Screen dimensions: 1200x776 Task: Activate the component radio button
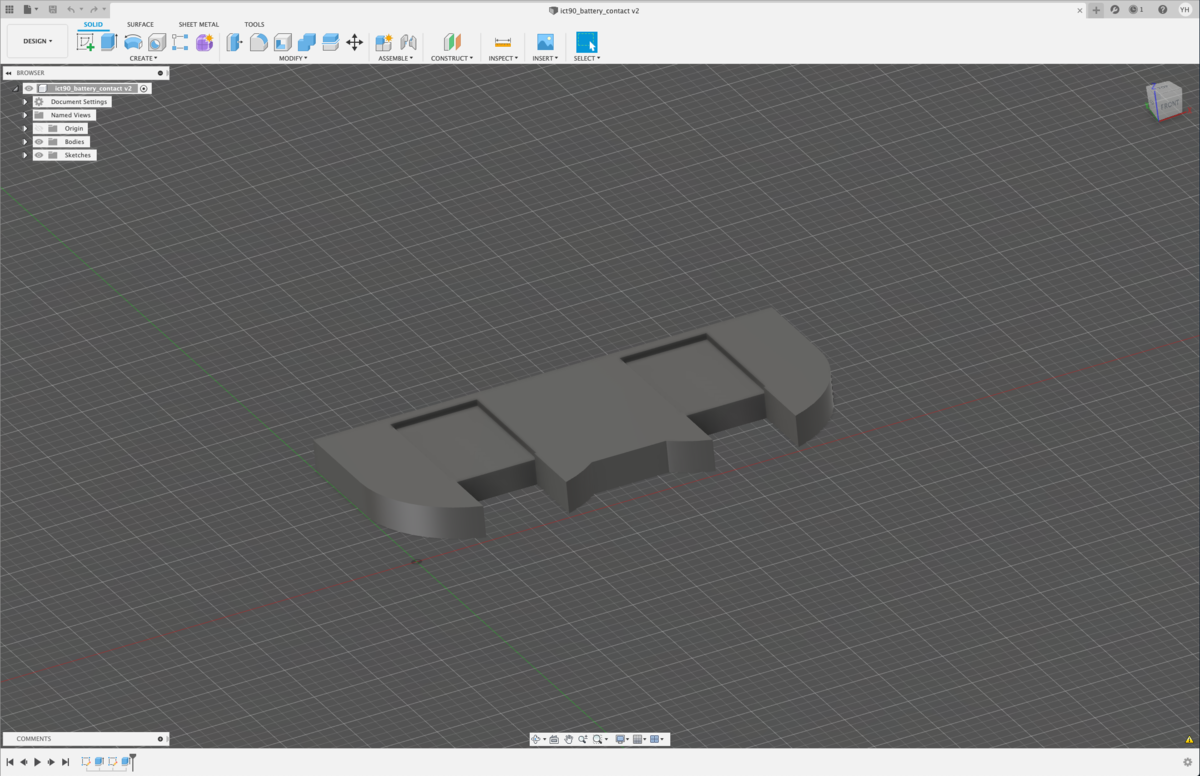(x=144, y=88)
